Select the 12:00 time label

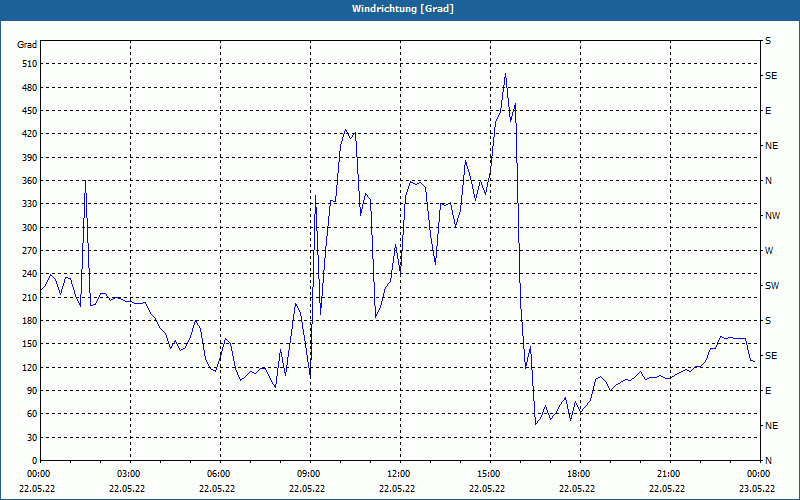click(397, 474)
